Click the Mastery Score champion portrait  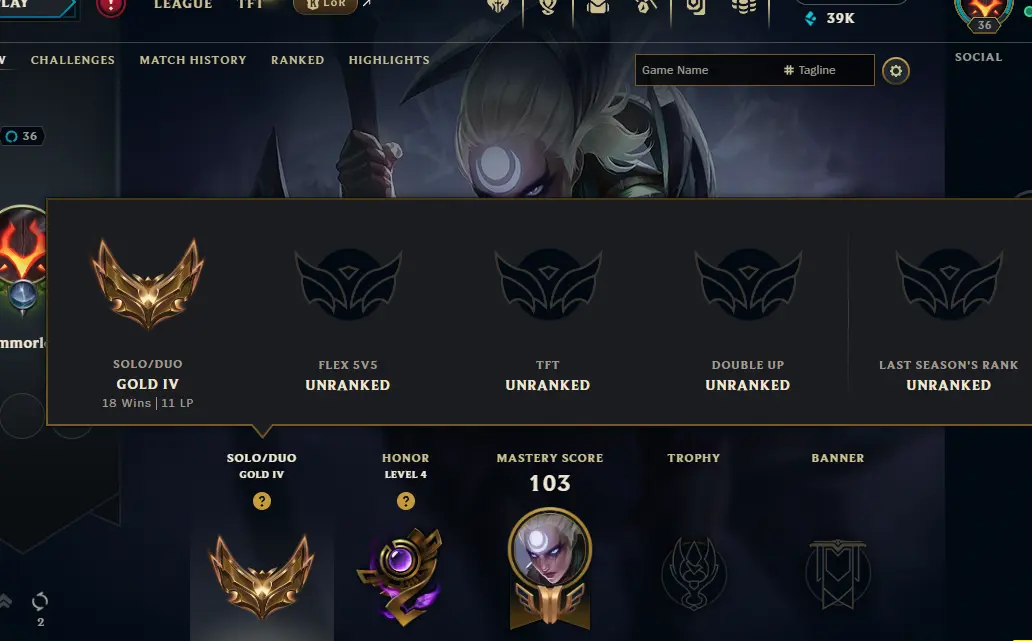click(x=550, y=550)
